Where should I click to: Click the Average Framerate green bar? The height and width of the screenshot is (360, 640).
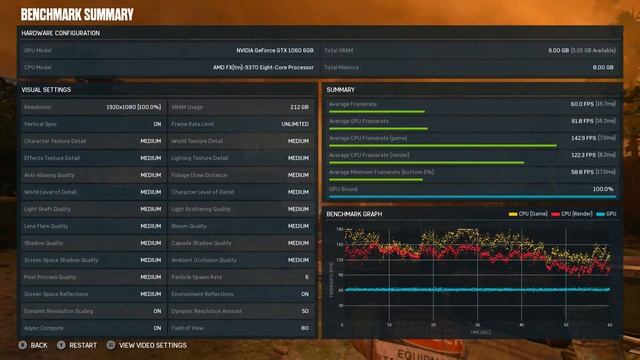coord(377,111)
